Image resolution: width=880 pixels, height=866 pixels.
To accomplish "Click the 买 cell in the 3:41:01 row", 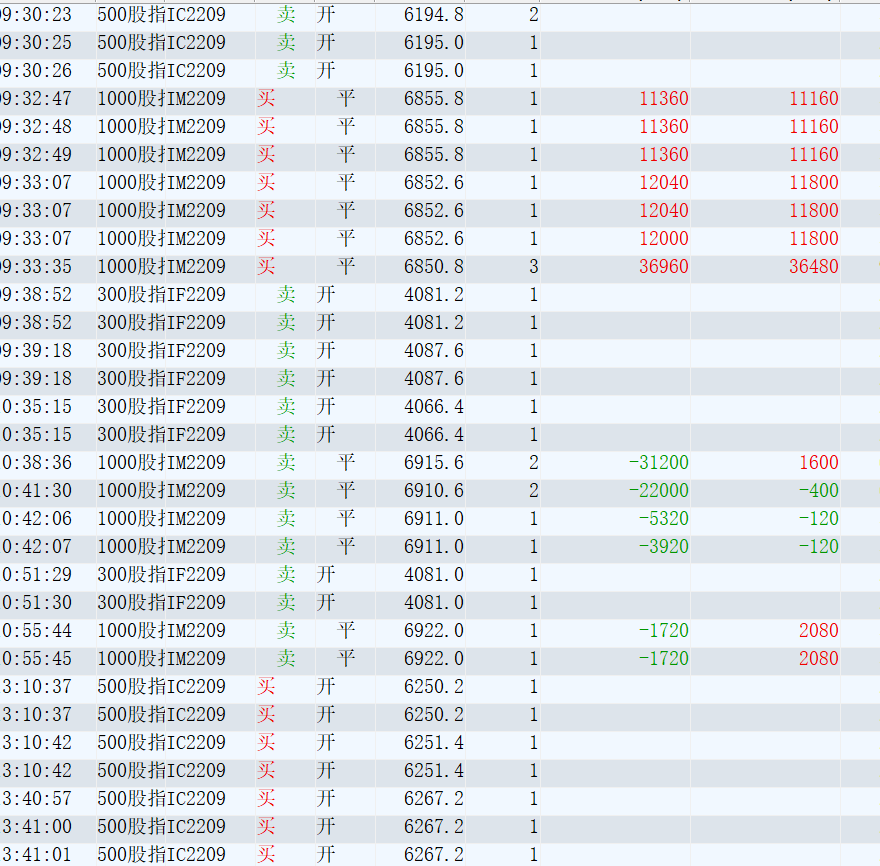I will coord(266,855).
